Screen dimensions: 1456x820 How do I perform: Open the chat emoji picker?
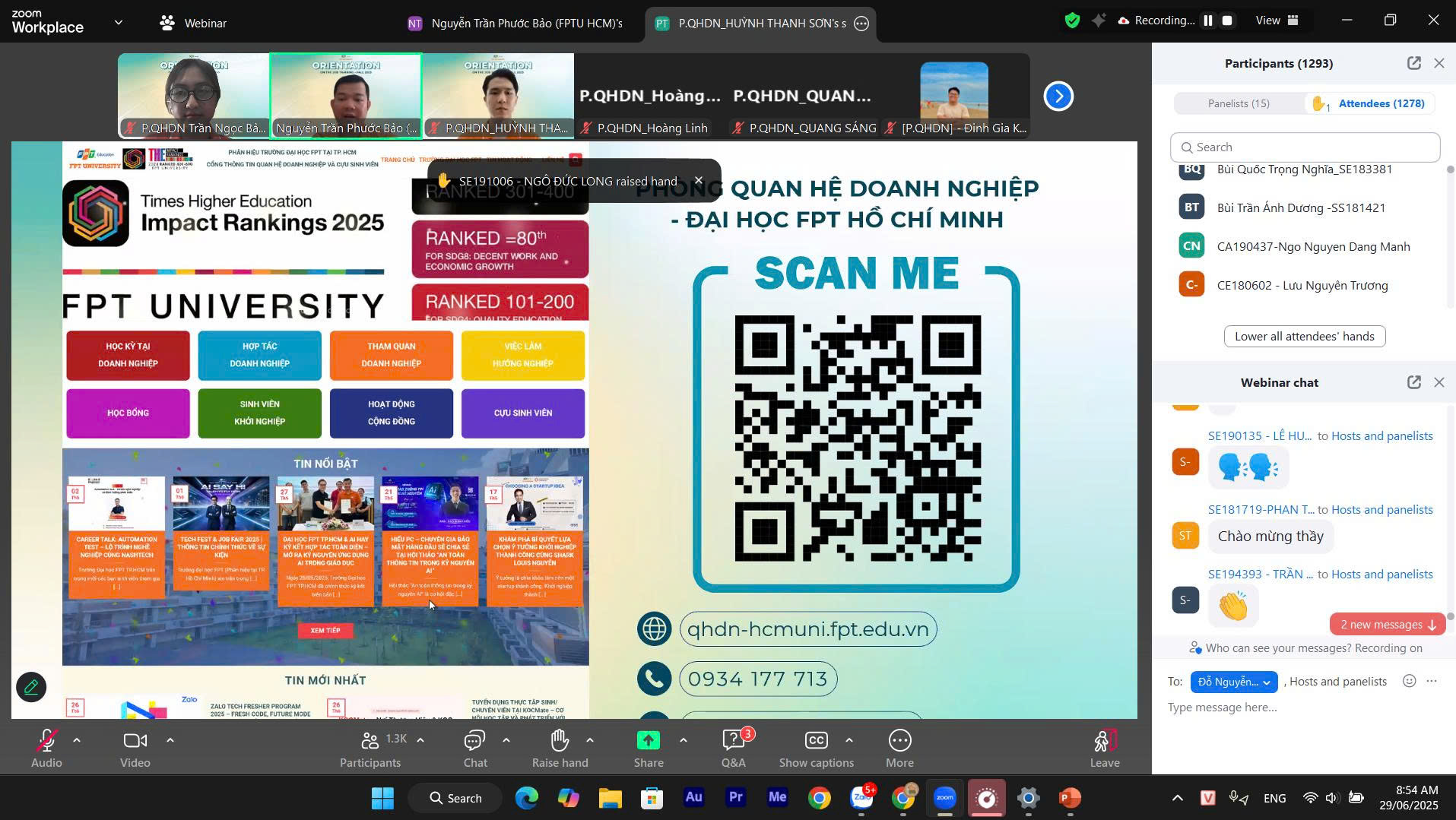[x=1409, y=681]
